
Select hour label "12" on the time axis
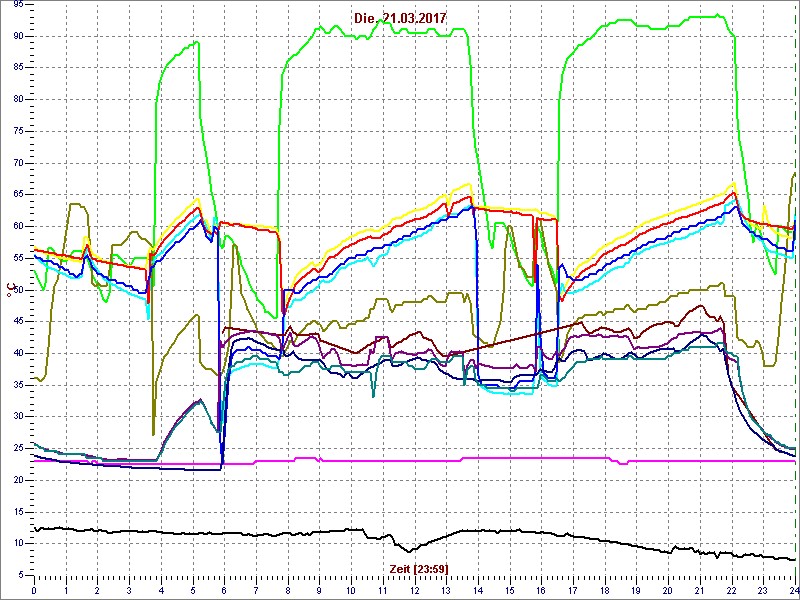pyautogui.click(x=414, y=589)
